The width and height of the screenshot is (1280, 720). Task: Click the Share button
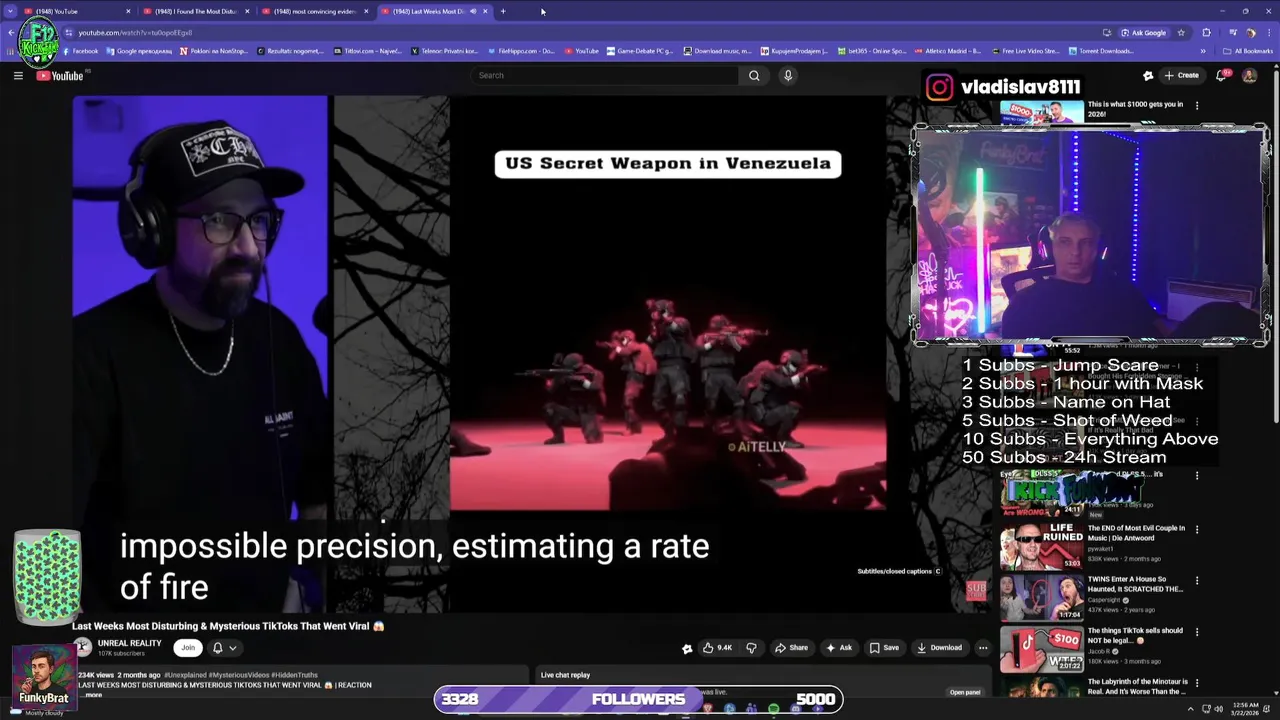pos(791,647)
